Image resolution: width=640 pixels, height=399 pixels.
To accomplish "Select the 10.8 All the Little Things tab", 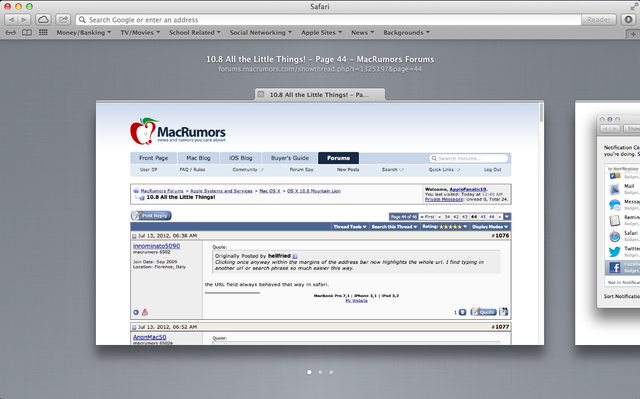I will pos(320,94).
